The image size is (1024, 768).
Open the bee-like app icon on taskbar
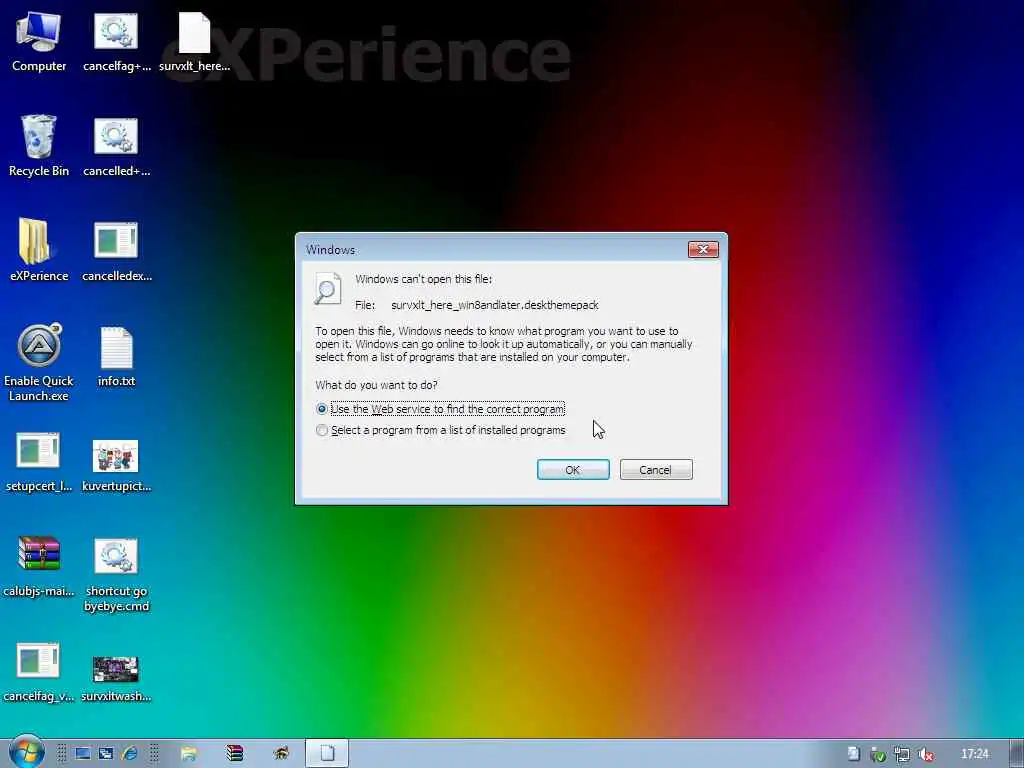tap(281, 754)
